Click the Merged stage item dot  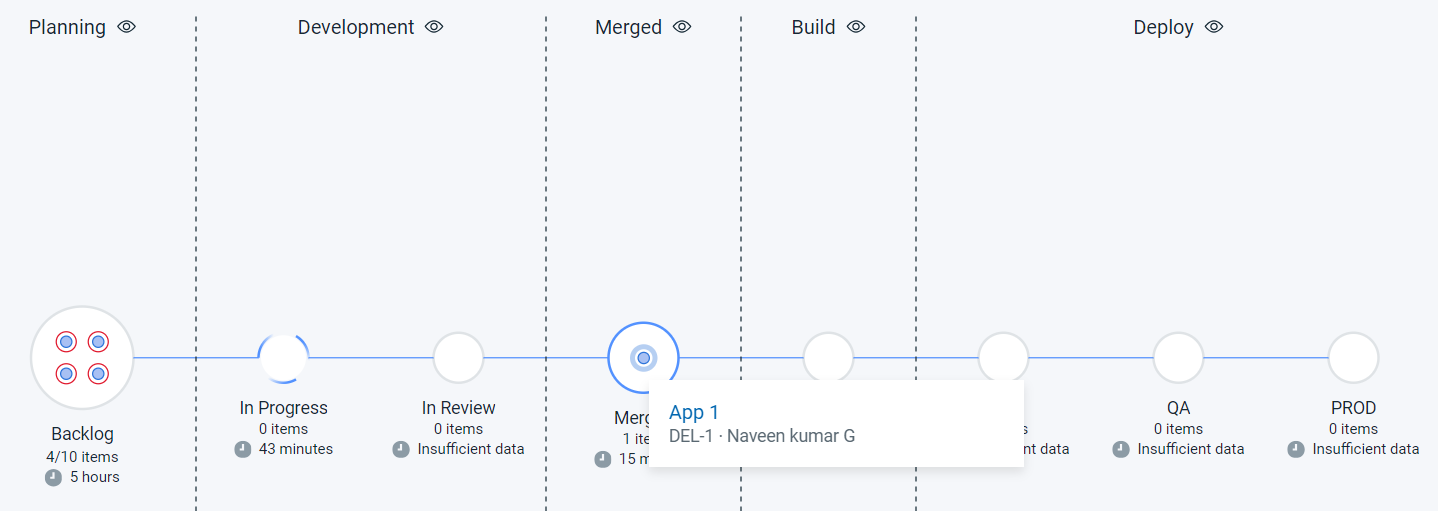(643, 357)
